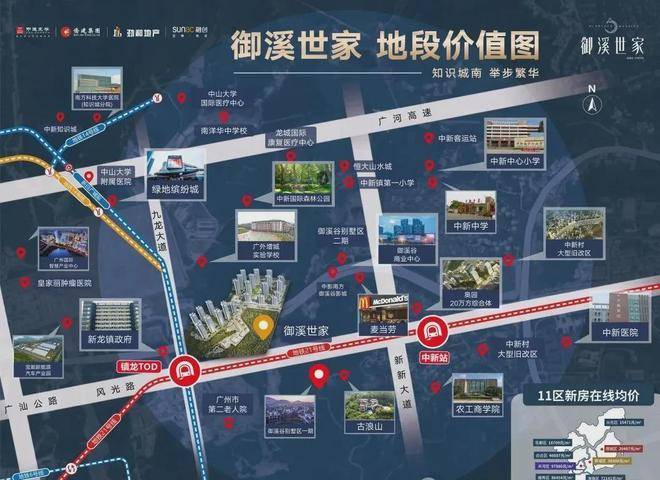Click the red 中新站 station label
The width and height of the screenshot is (660, 480).
point(434,358)
